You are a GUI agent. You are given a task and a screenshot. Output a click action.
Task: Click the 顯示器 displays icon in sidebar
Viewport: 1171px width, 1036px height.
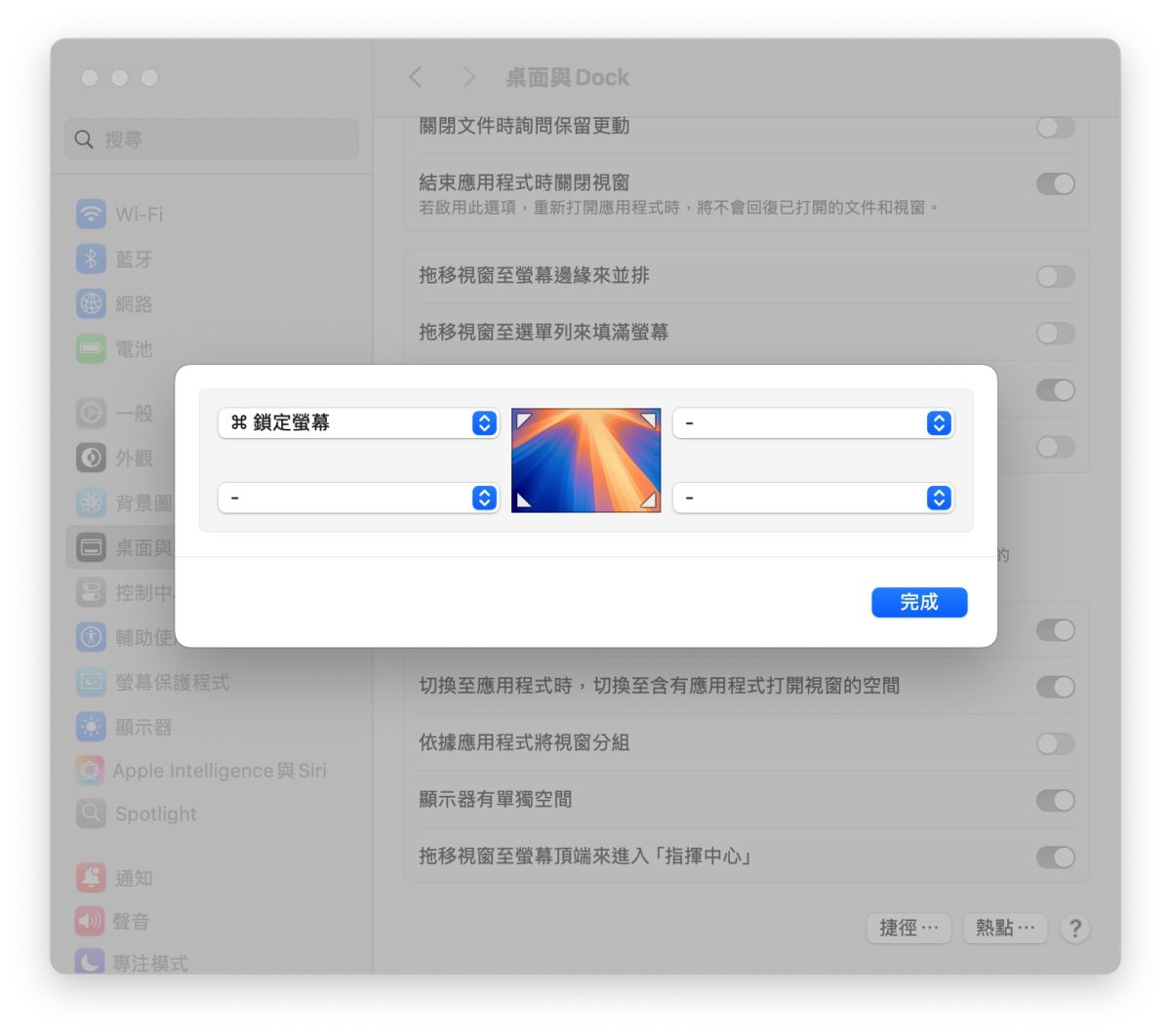point(91,727)
